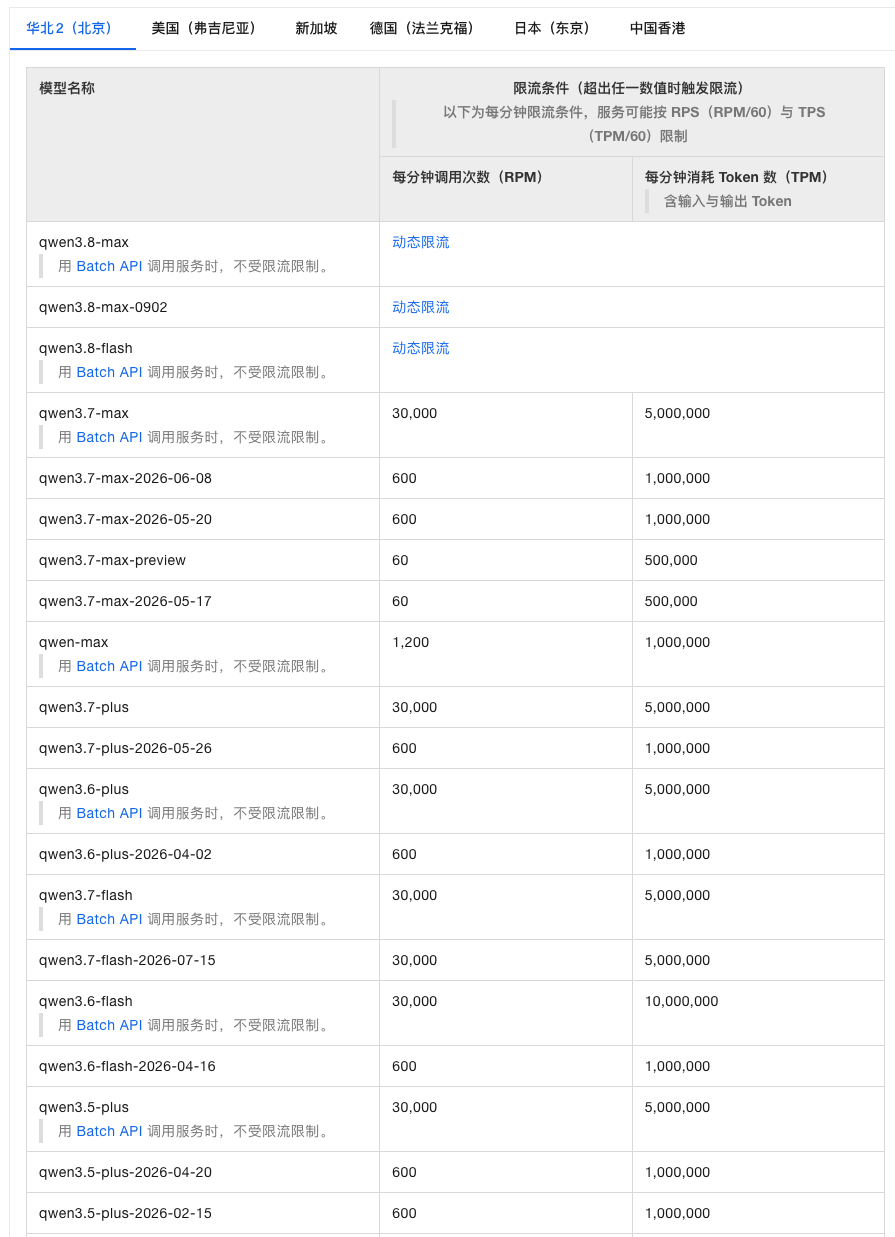The width and height of the screenshot is (895, 1237).
Task: Click model name qwen3.6-plus
Action: pyautogui.click(x=84, y=789)
